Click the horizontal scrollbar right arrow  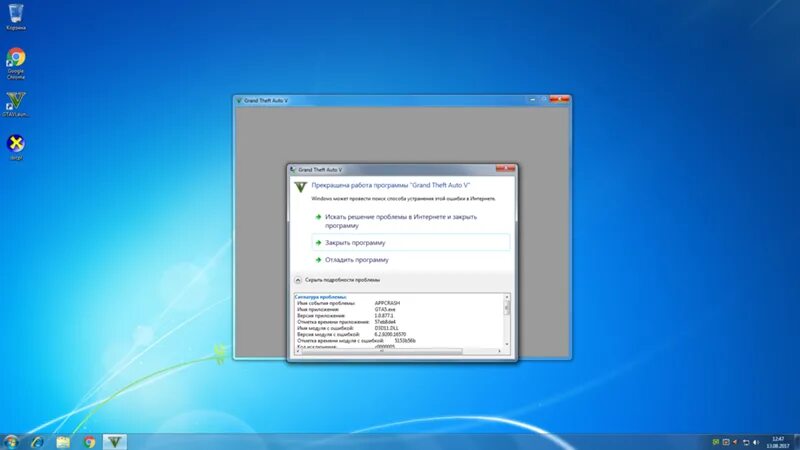499,351
